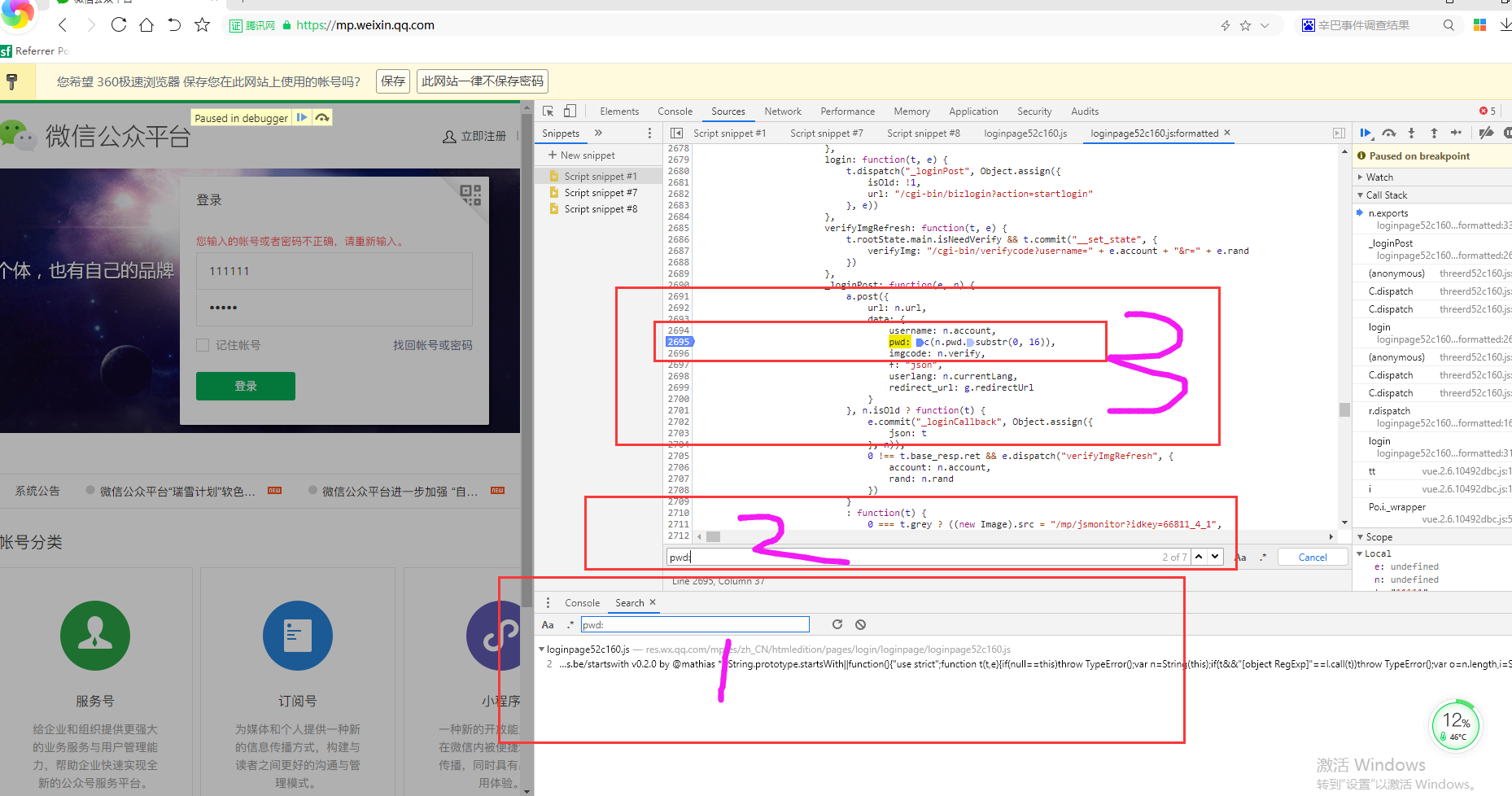Image resolution: width=1512 pixels, height=796 pixels.
Task: Click the Step into next function call icon
Action: coord(1411,133)
